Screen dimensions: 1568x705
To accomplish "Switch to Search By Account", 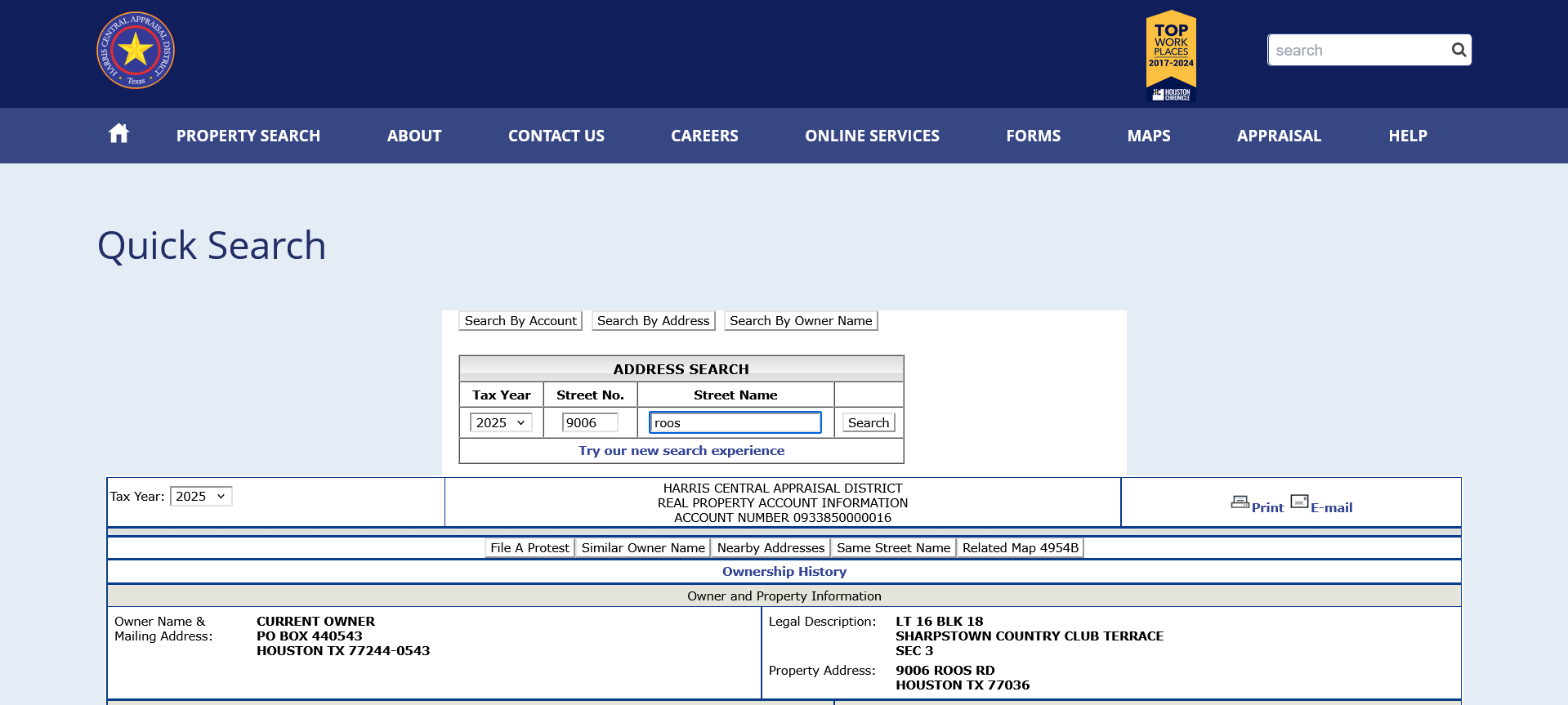I will click(520, 321).
